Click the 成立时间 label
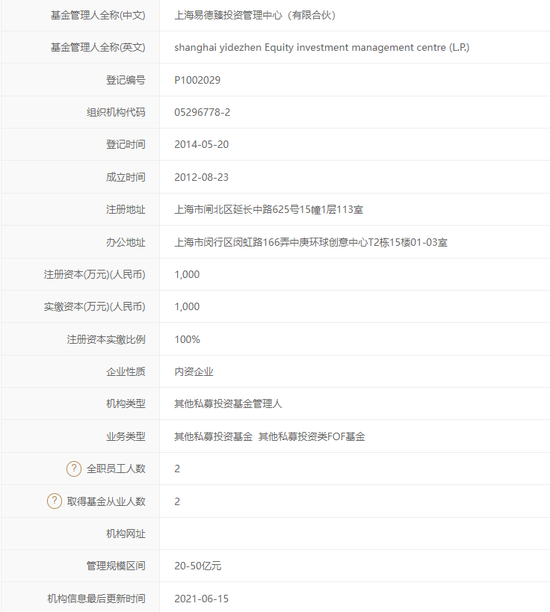Screen dimensions: 550x612 126,177
